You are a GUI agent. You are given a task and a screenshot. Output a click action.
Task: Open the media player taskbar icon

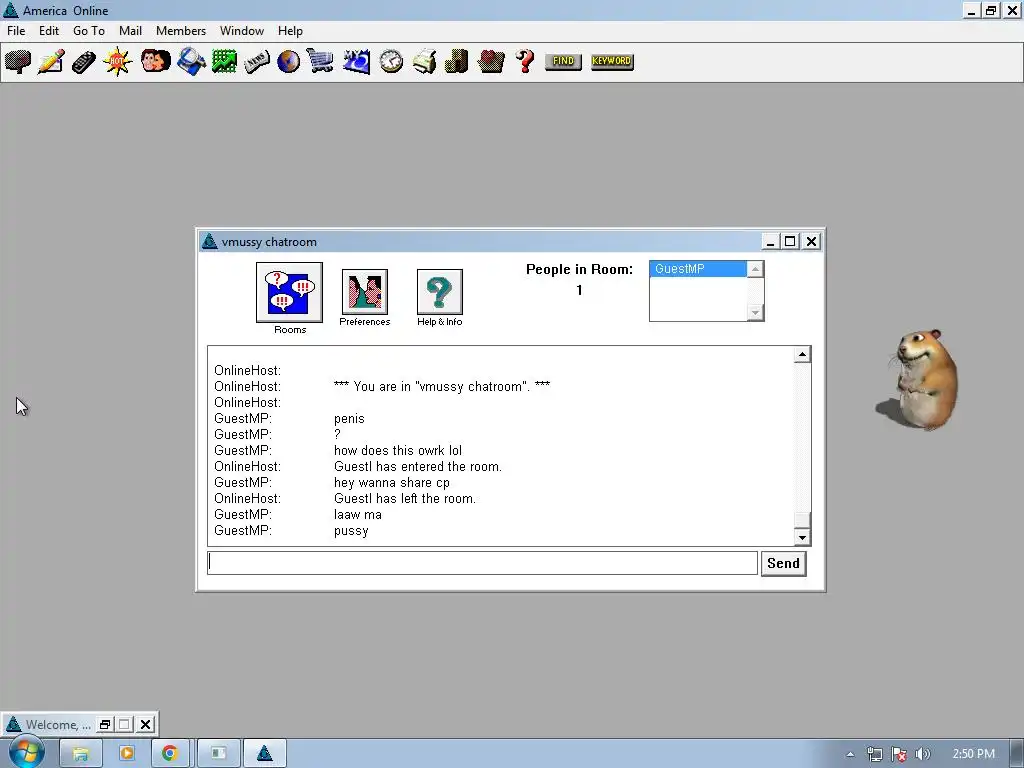[x=127, y=754]
